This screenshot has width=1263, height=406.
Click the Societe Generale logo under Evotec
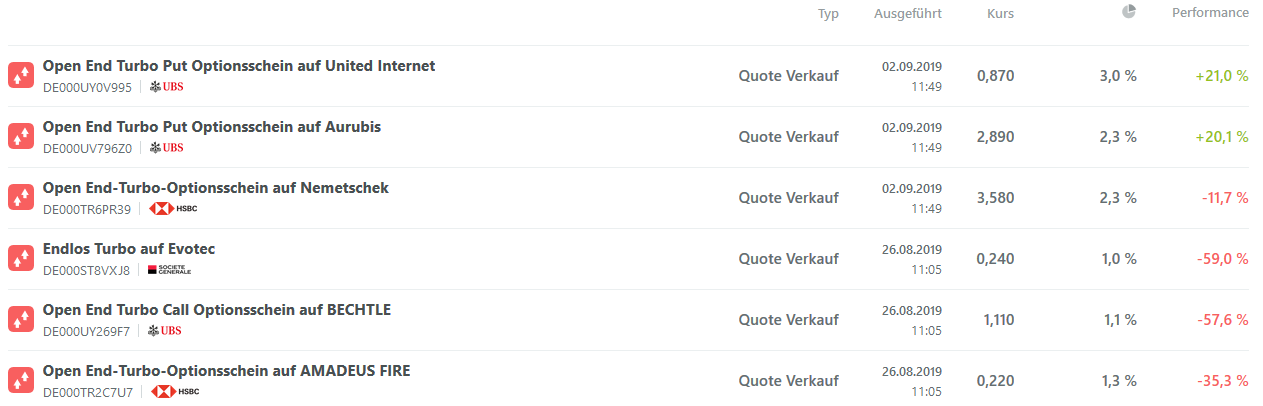tap(168, 270)
